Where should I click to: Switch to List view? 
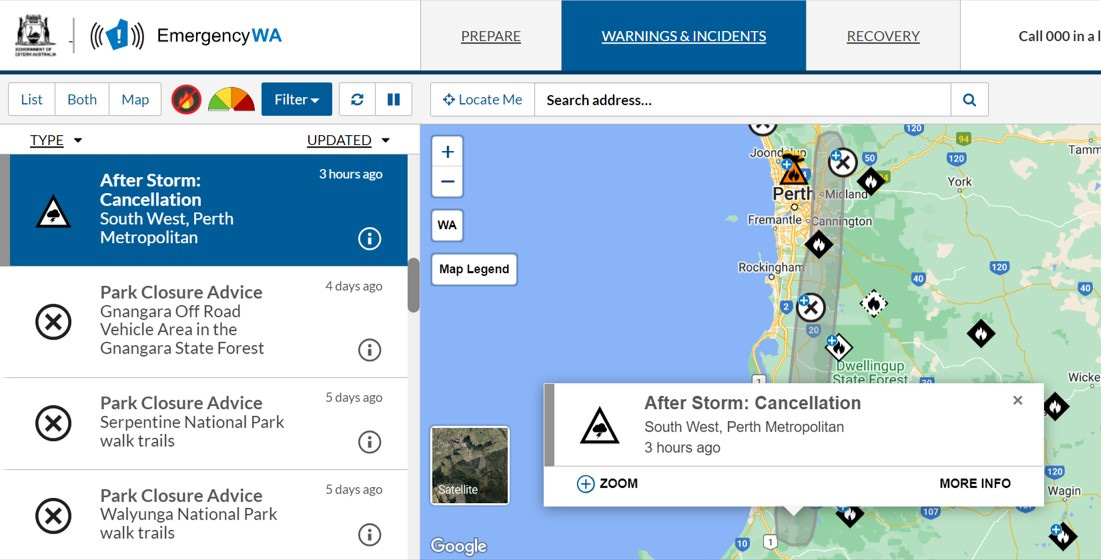pos(32,100)
